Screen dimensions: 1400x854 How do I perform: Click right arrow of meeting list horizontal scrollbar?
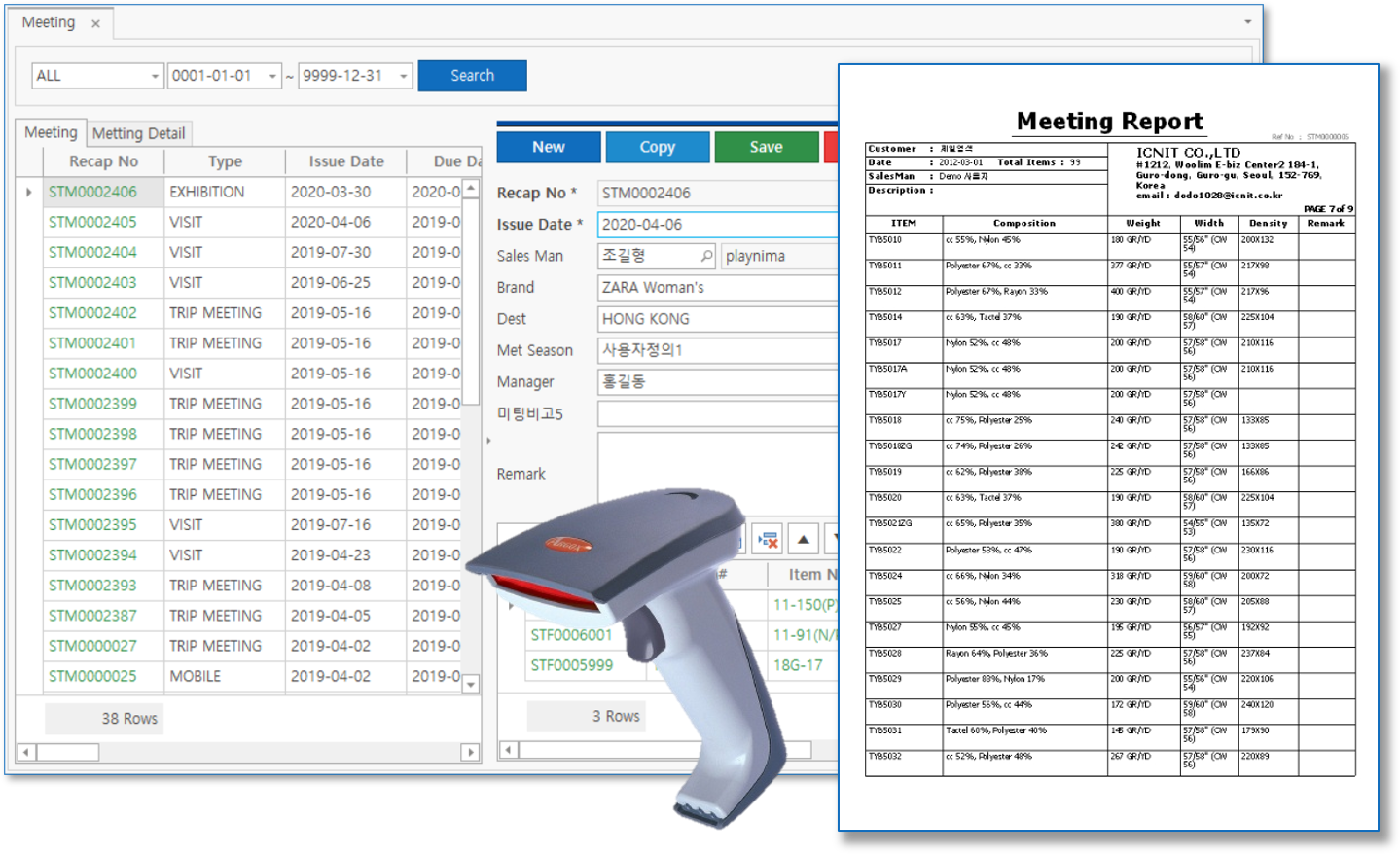point(471,752)
